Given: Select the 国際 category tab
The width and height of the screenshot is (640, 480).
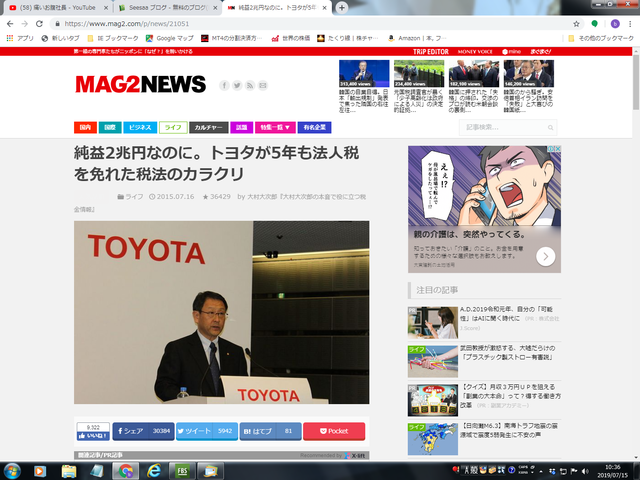Looking at the screenshot, I should 110,127.
